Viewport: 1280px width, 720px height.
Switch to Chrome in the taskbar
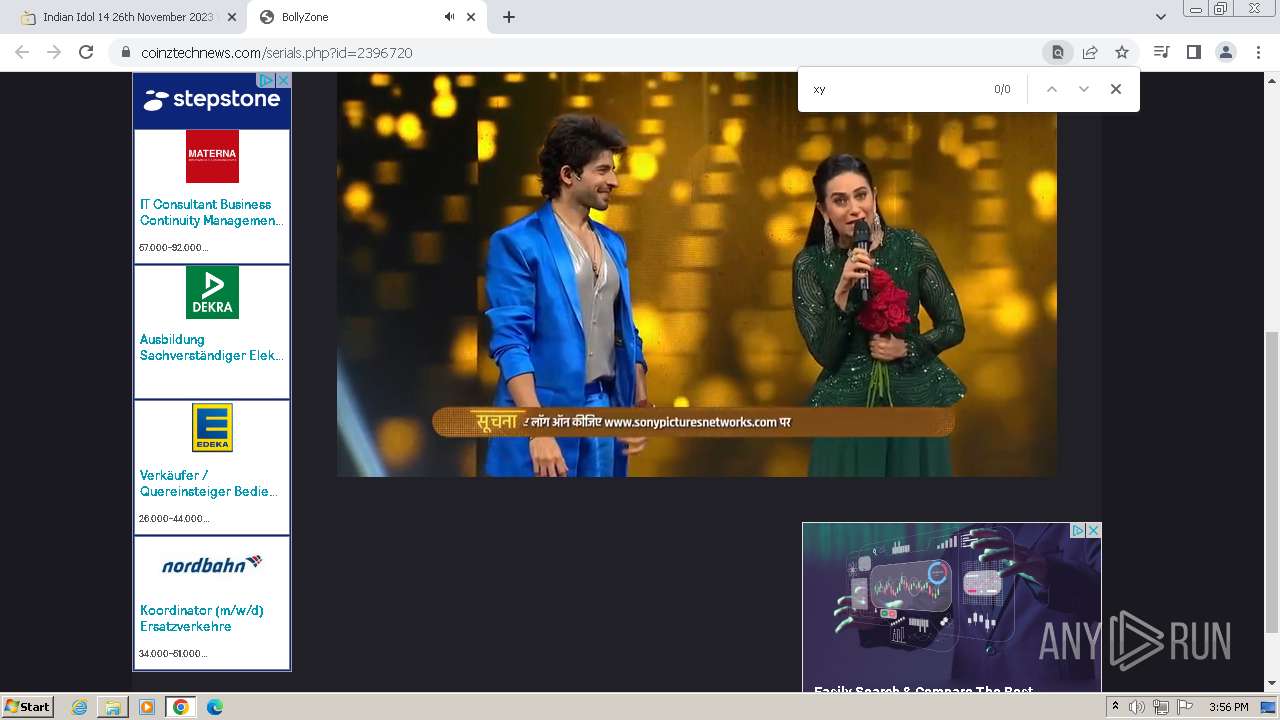(180, 707)
